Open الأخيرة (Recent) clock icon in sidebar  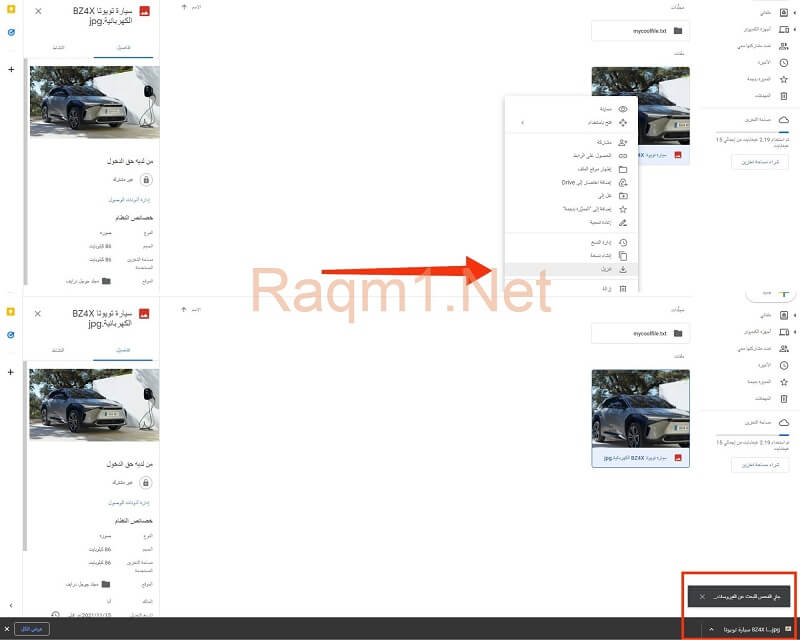[783, 62]
